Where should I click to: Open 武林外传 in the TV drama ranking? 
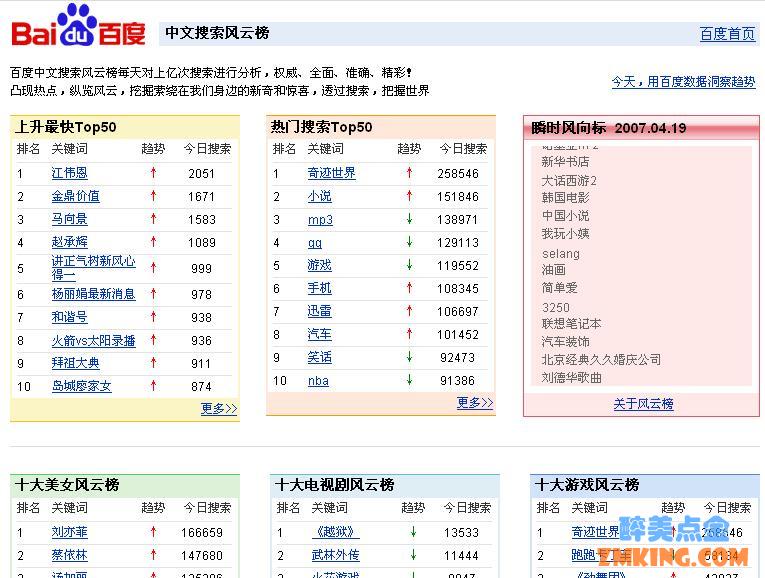click(x=335, y=555)
